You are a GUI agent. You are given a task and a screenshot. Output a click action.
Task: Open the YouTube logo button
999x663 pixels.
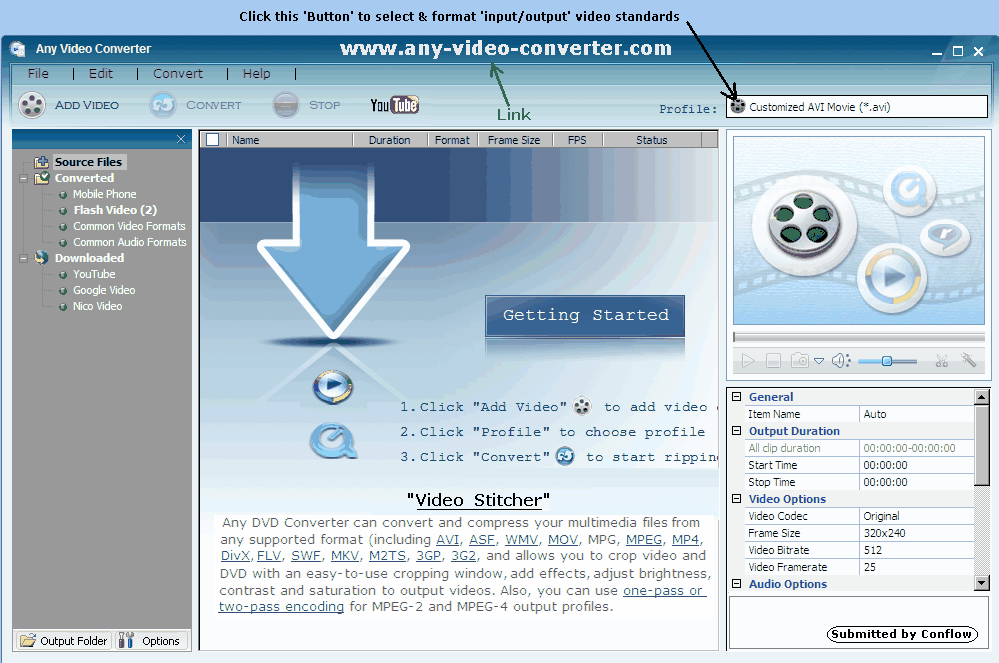tap(394, 105)
